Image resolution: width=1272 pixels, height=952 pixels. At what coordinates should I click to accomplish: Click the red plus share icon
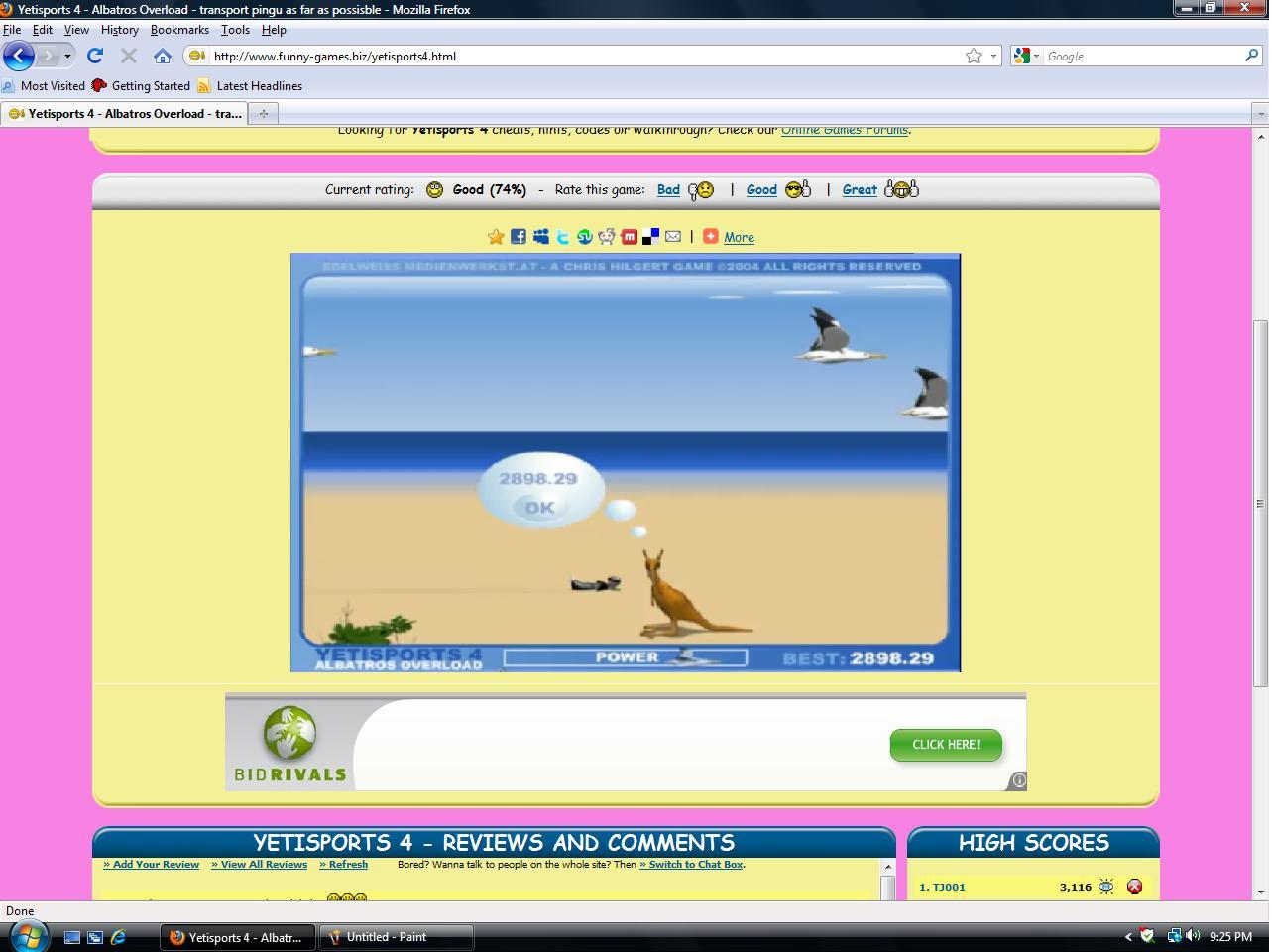pyautogui.click(x=711, y=236)
